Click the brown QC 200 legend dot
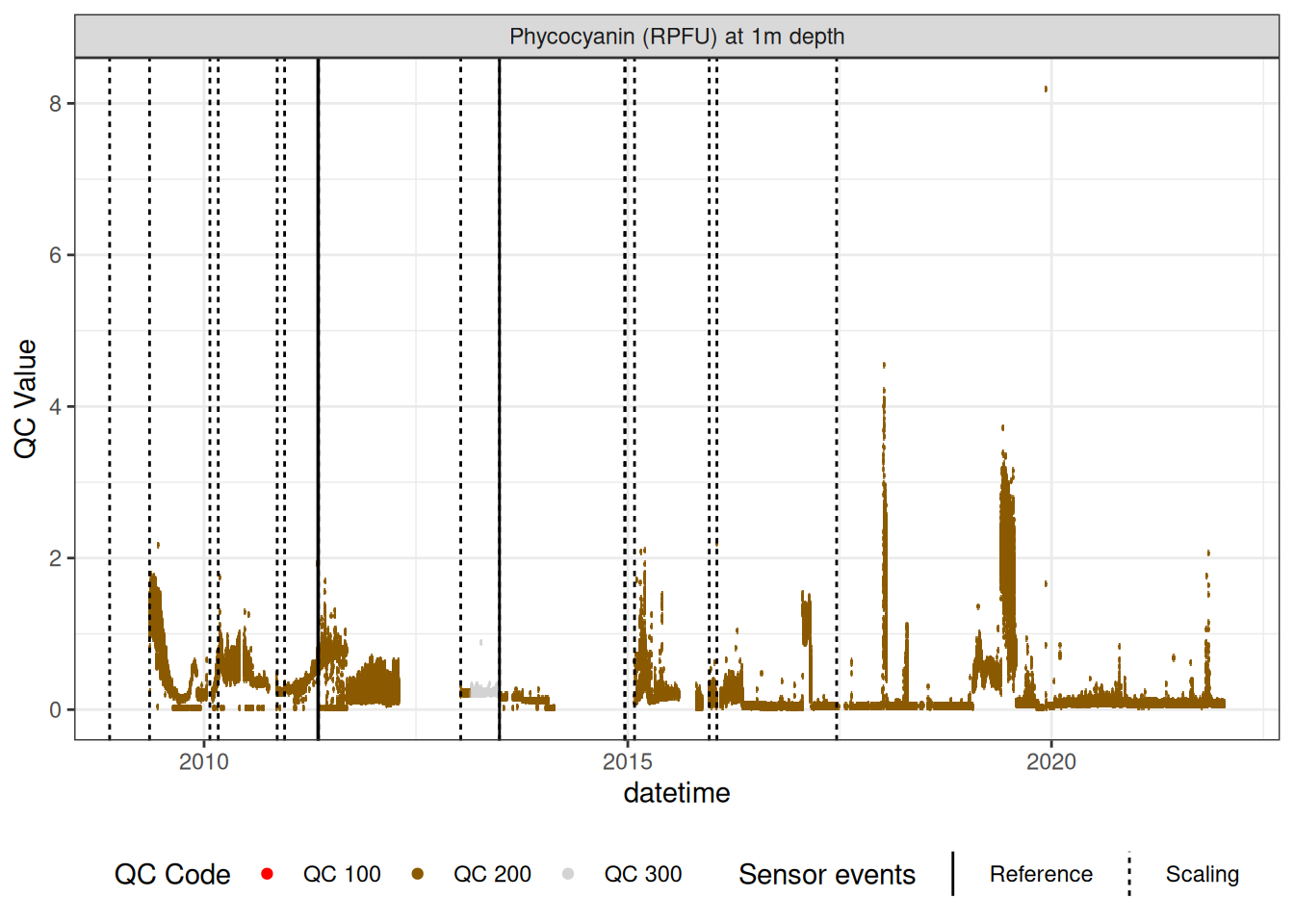The width and height of the screenshot is (1294, 924). pyautogui.click(x=418, y=874)
